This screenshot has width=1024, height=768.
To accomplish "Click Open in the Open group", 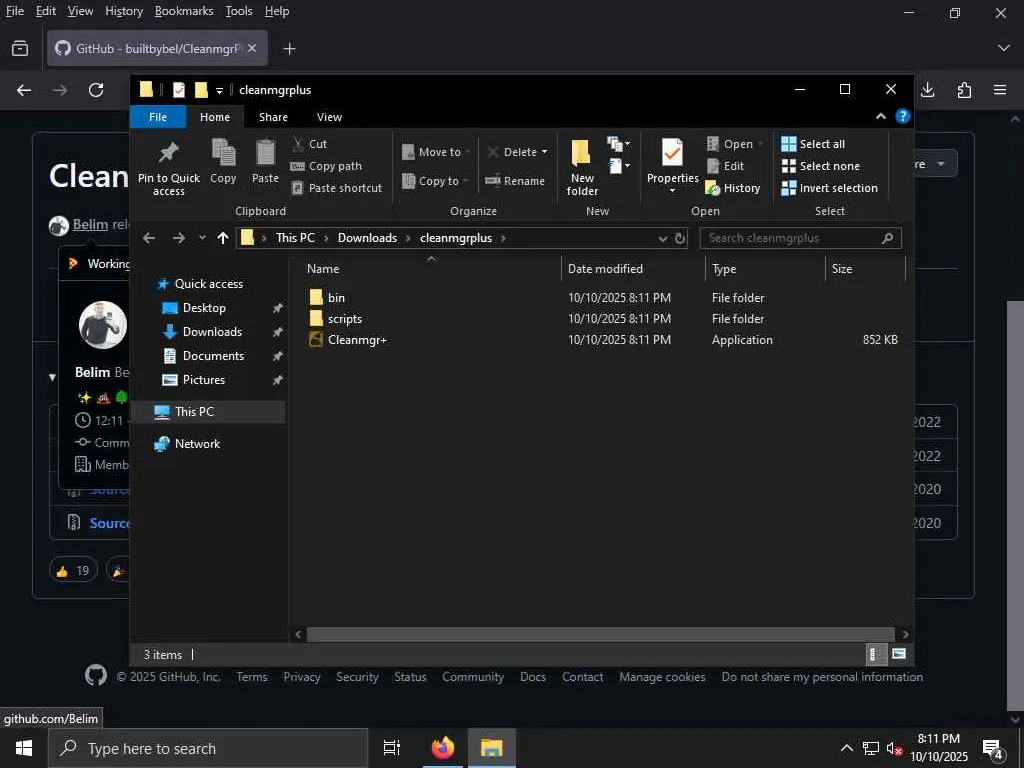I will click(735, 144).
